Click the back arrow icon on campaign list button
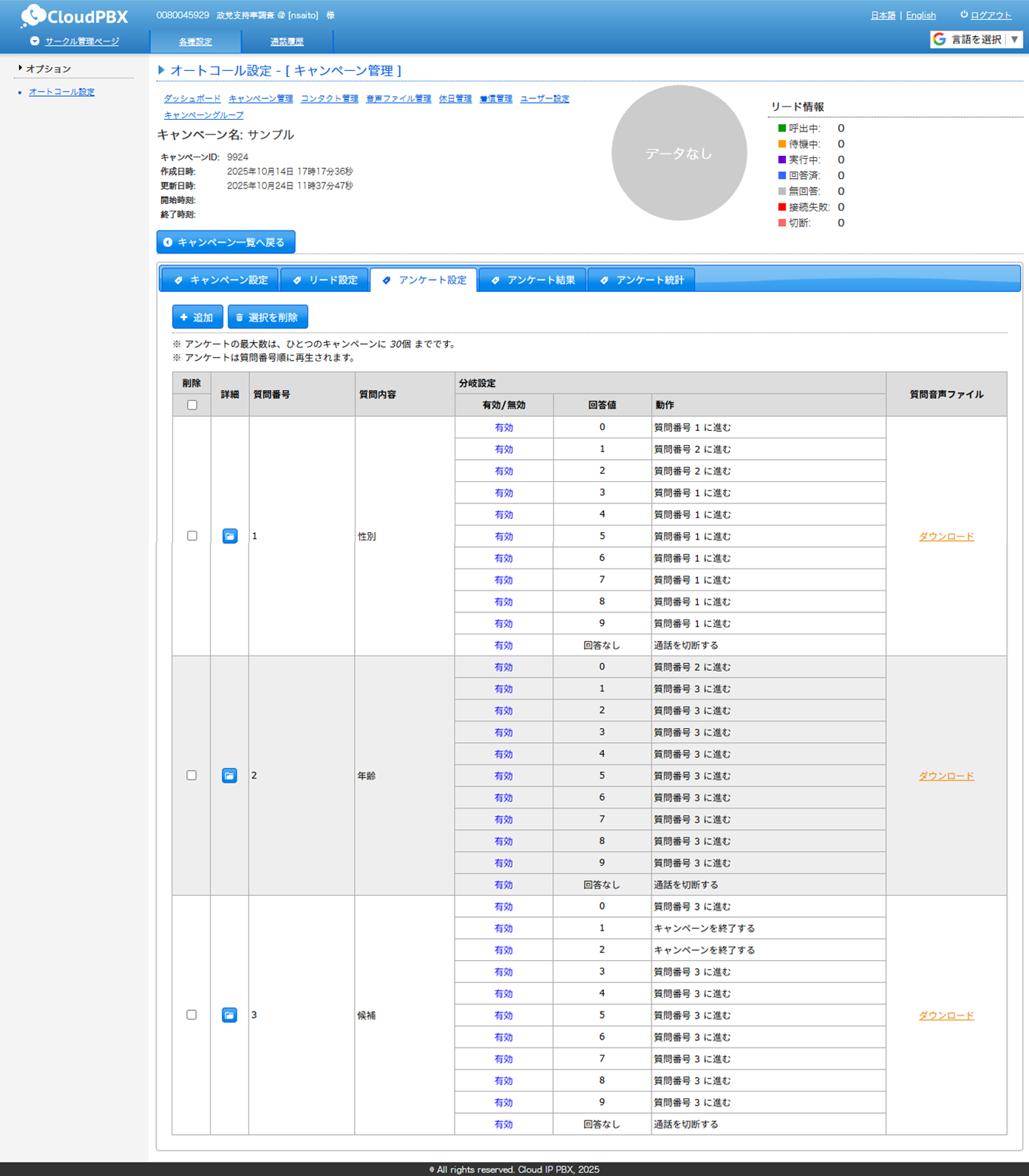Screen dimensions: 1029x1176 (168, 242)
